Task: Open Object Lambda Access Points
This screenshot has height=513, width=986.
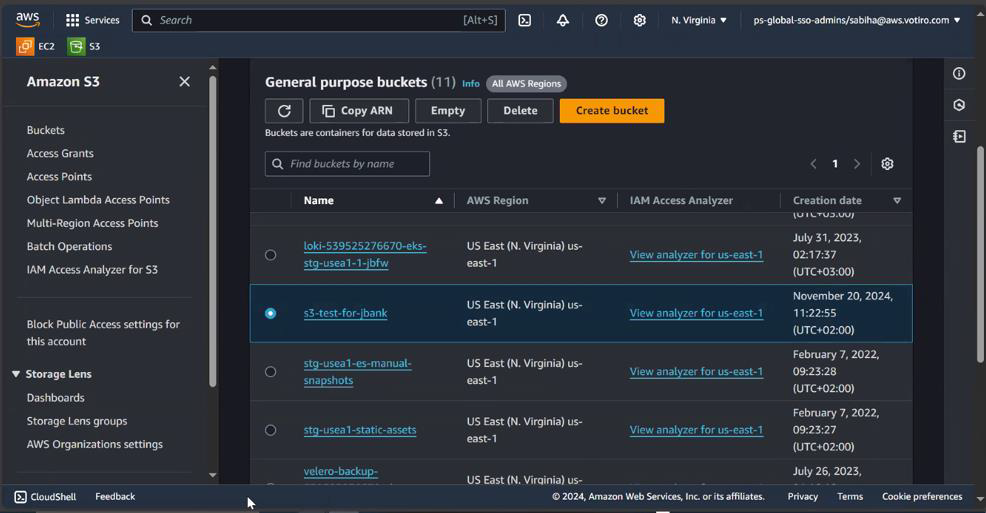Action: click(x=98, y=200)
